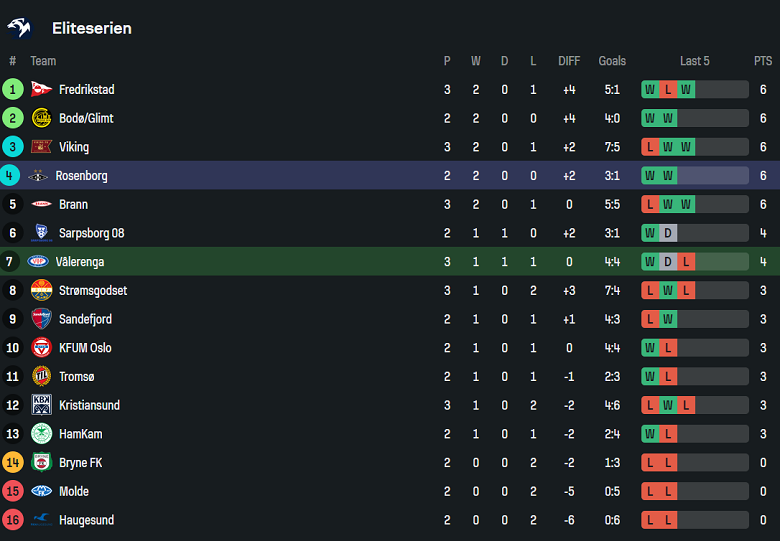Image resolution: width=780 pixels, height=541 pixels.
Task: Open the Vålerenga team page
Action: 81,262
